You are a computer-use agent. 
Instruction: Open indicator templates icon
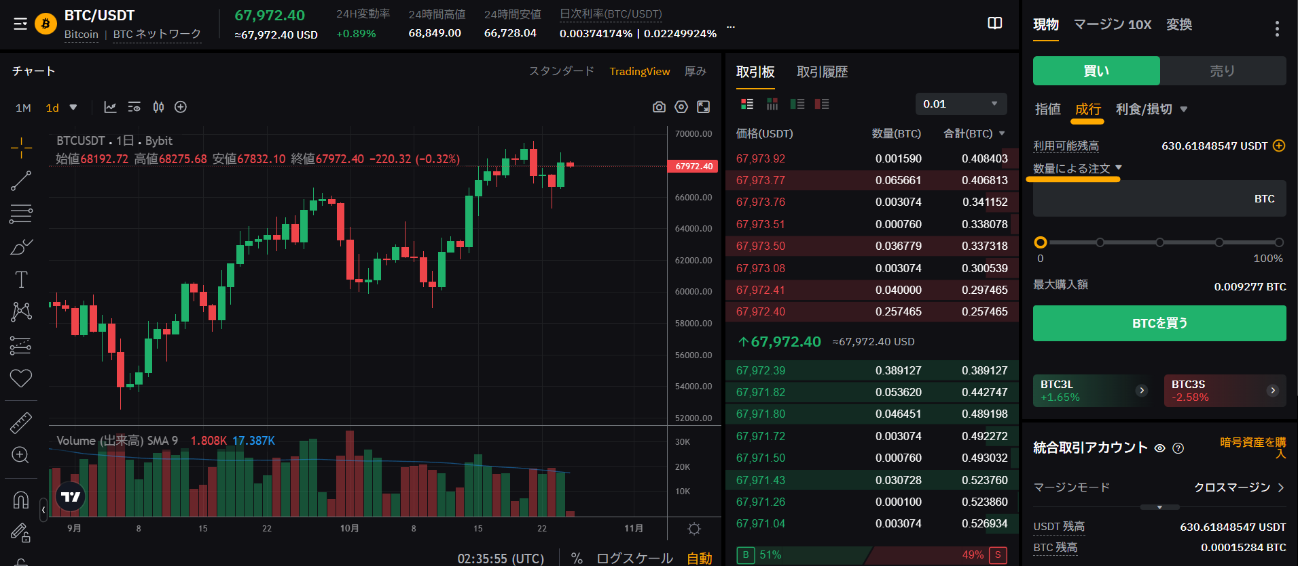134,107
